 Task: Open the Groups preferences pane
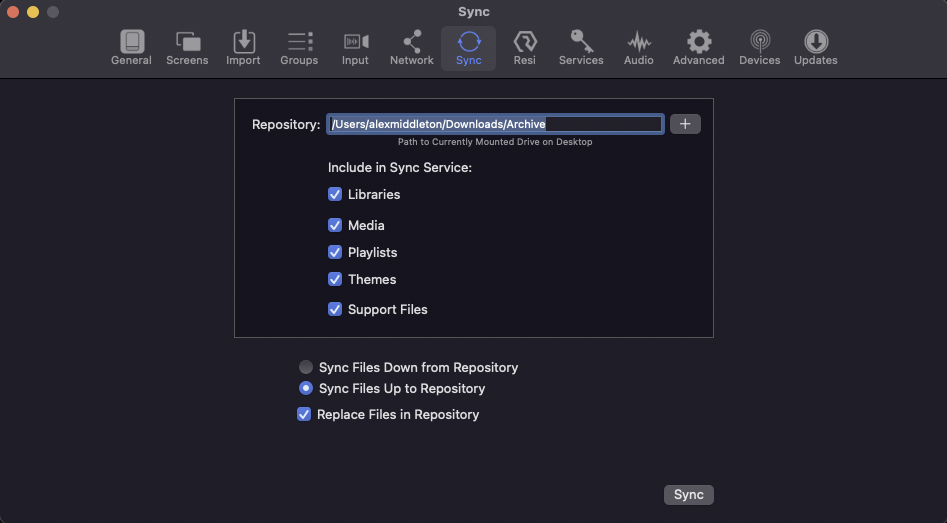pyautogui.click(x=299, y=48)
